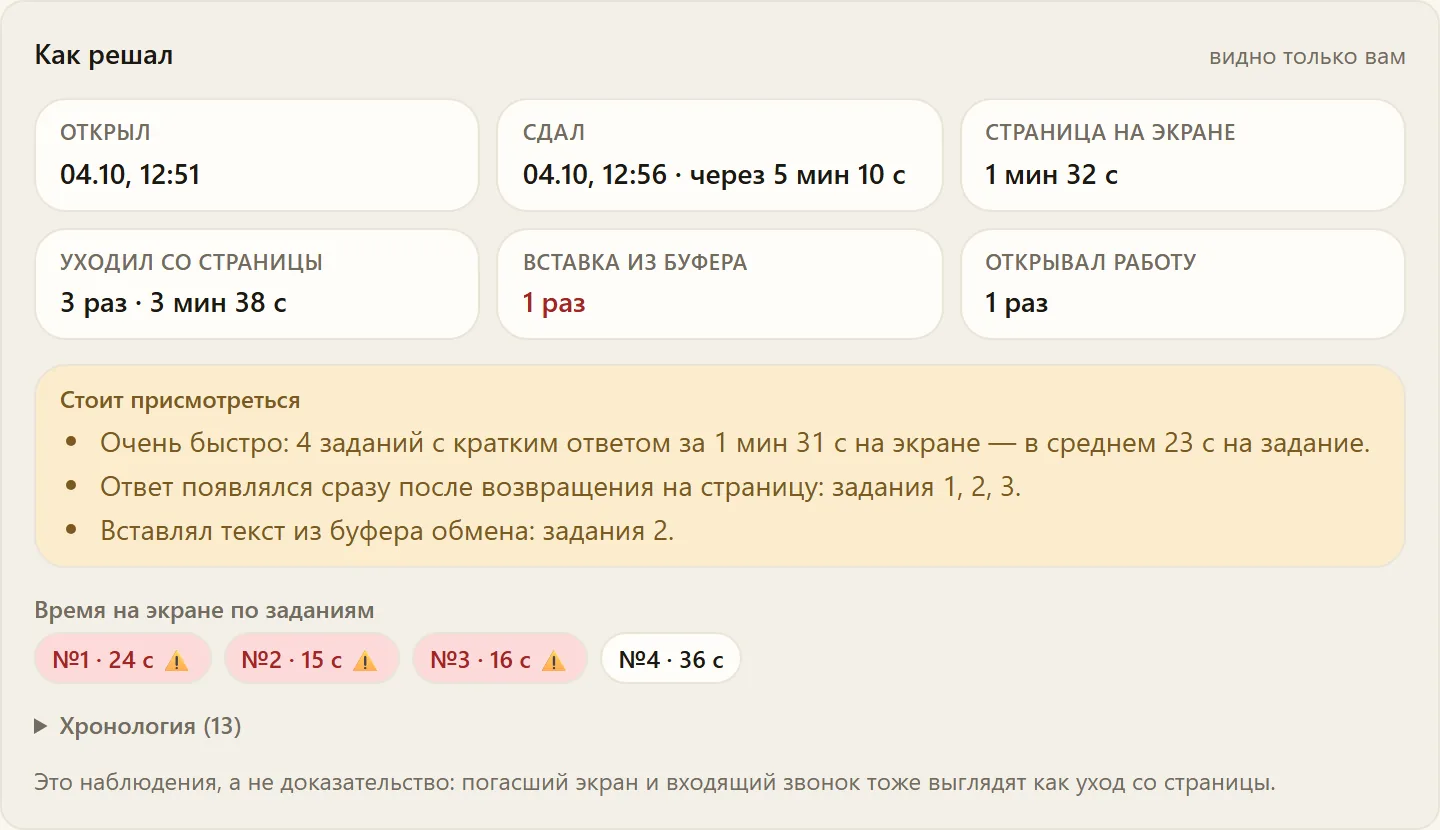Click the СТРАНИЦА НА ЭКРАНЕ label
The width and height of the screenshot is (1440, 830).
click(1110, 133)
